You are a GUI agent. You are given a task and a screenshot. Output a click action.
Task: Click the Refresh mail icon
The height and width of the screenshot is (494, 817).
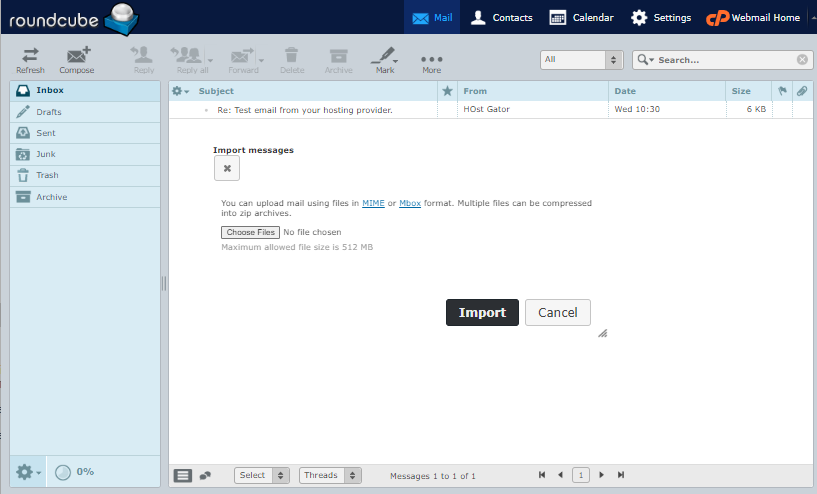pos(30,60)
